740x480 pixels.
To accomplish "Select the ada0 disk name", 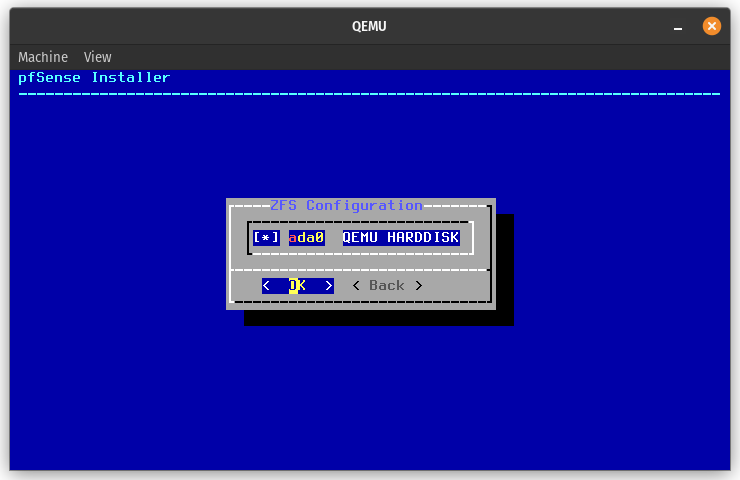I will pos(306,237).
